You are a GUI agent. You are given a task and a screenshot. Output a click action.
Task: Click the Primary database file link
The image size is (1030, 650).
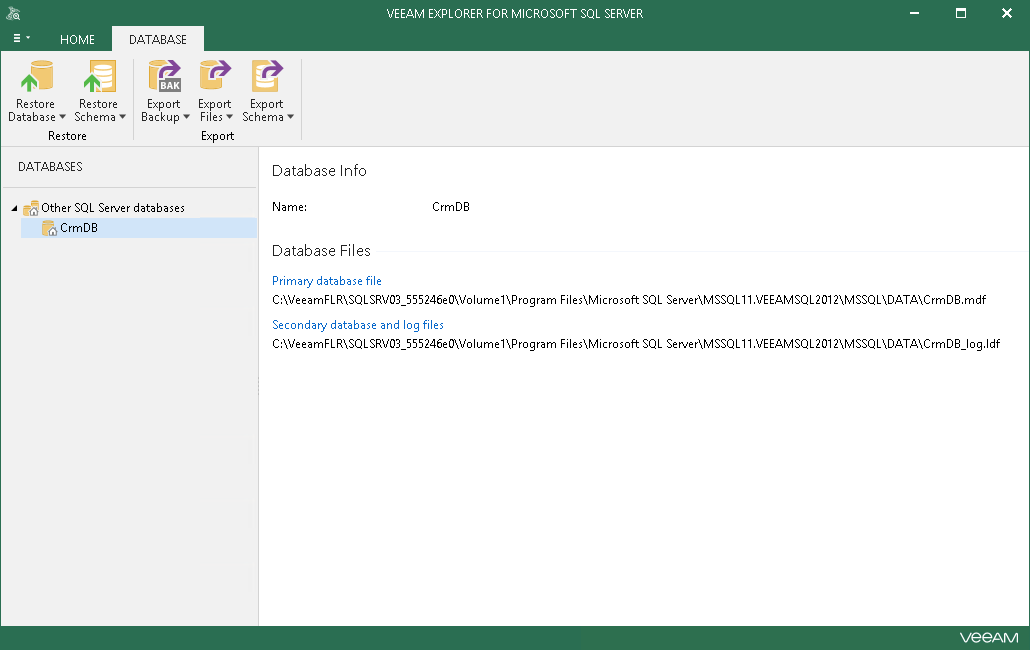[326, 280]
